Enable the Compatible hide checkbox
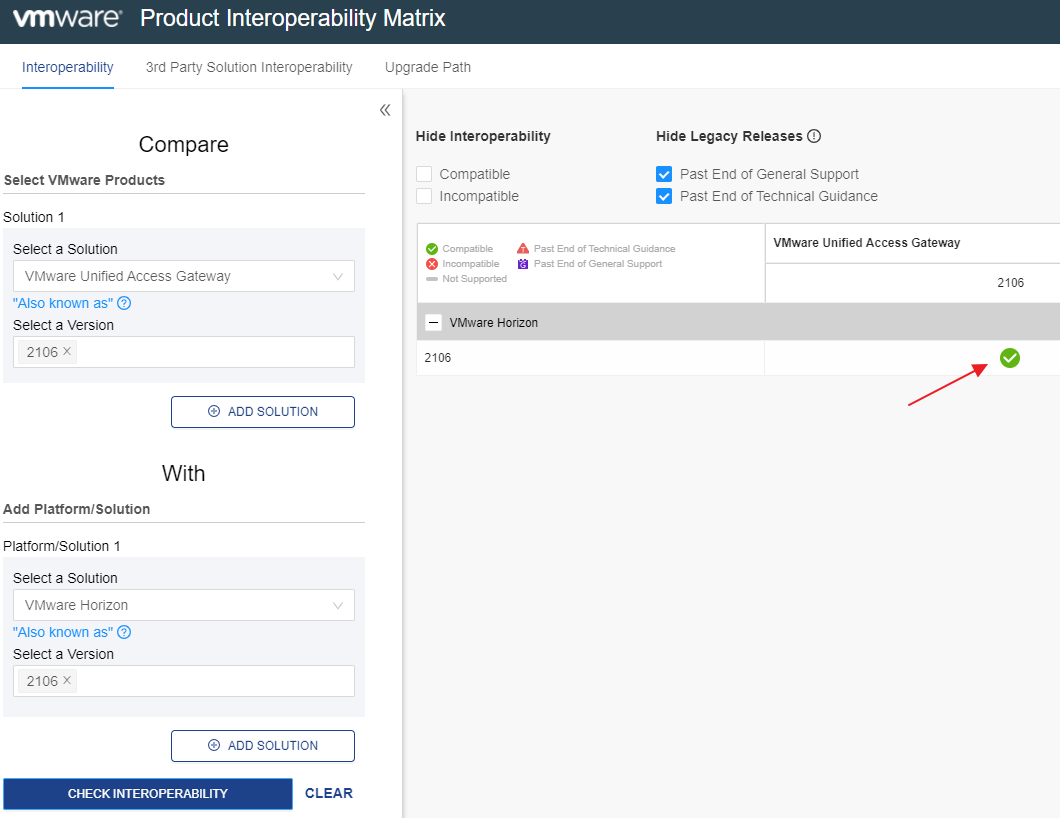Viewport: 1060px width, 818px height. coord(424,174)
